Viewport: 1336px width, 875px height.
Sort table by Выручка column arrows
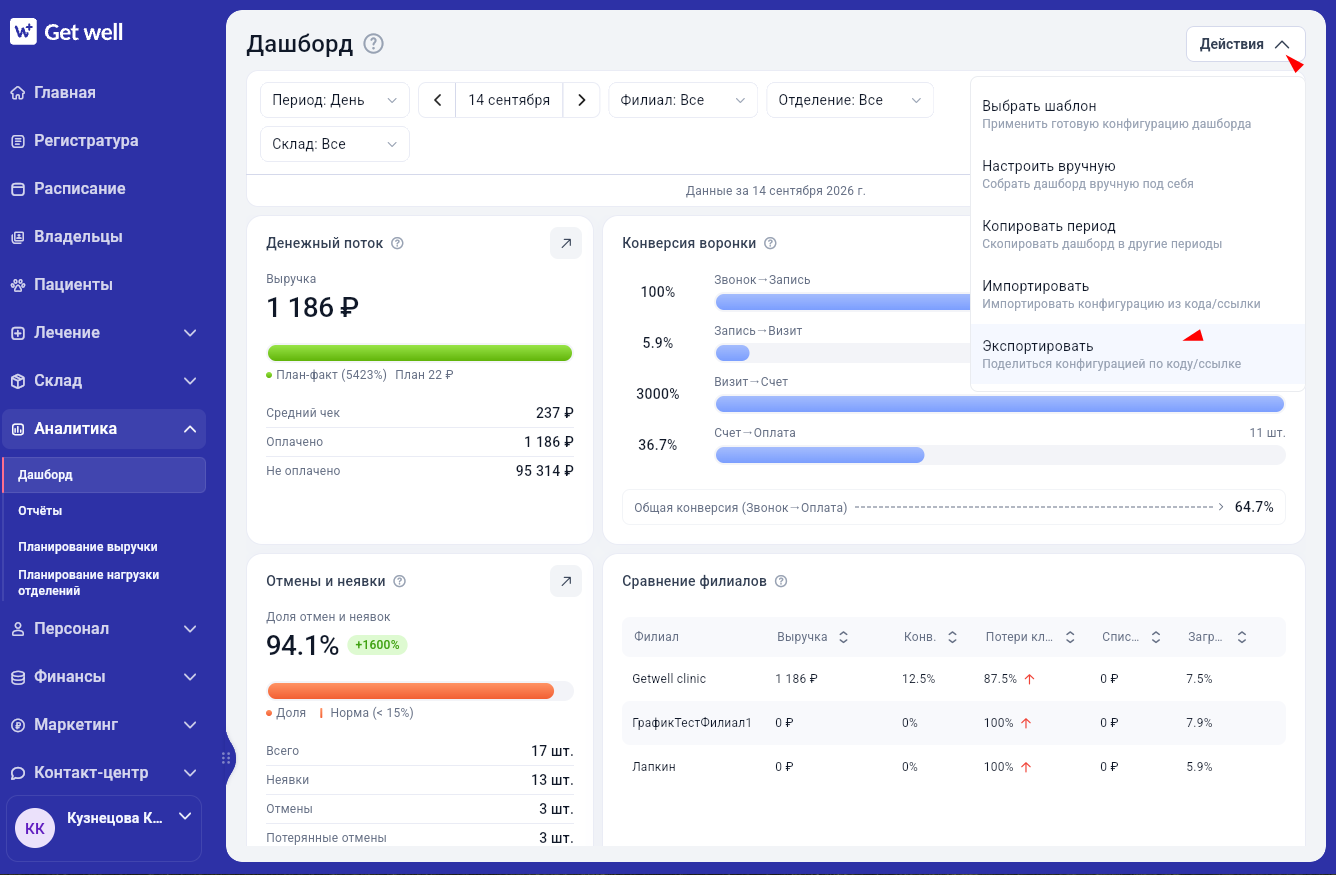(843, 637)
